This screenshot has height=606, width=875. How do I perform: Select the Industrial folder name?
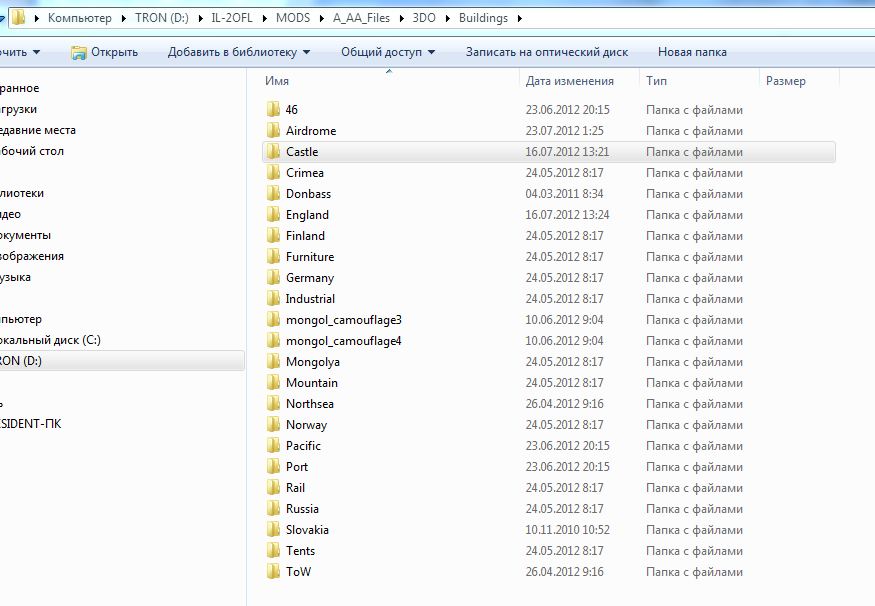point(310,299)
